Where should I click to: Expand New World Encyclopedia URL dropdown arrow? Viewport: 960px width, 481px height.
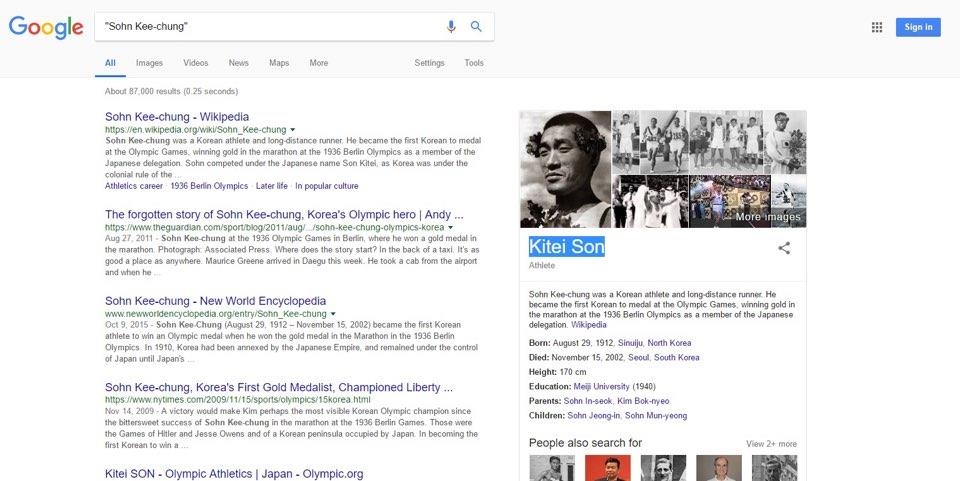(x=320, y=314)
